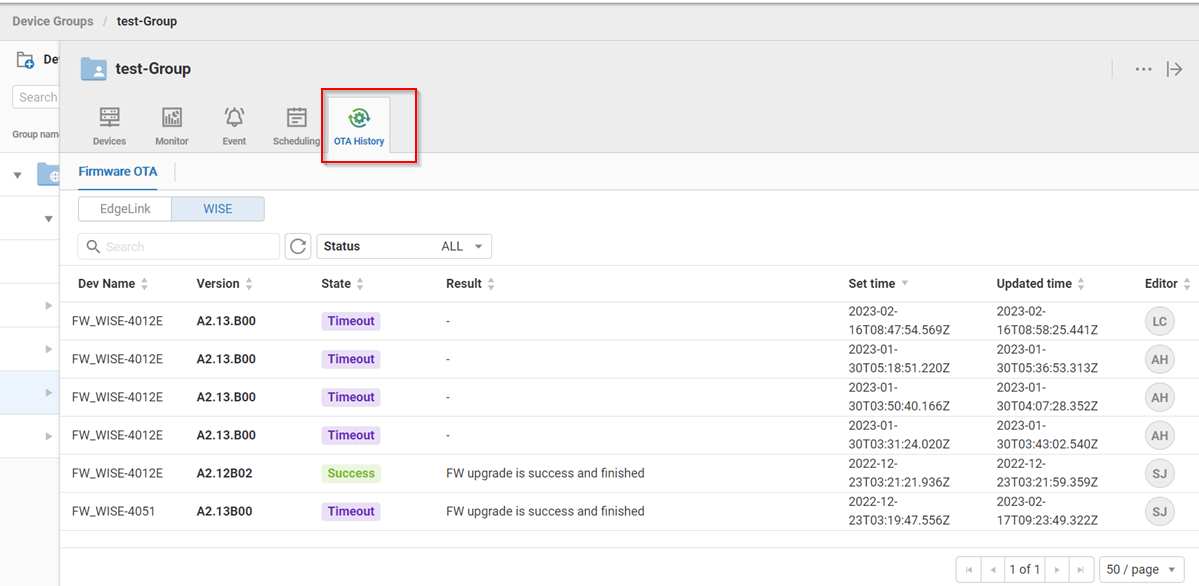Open the Event bell icon
1199x586 pixels.
point(234,118)
